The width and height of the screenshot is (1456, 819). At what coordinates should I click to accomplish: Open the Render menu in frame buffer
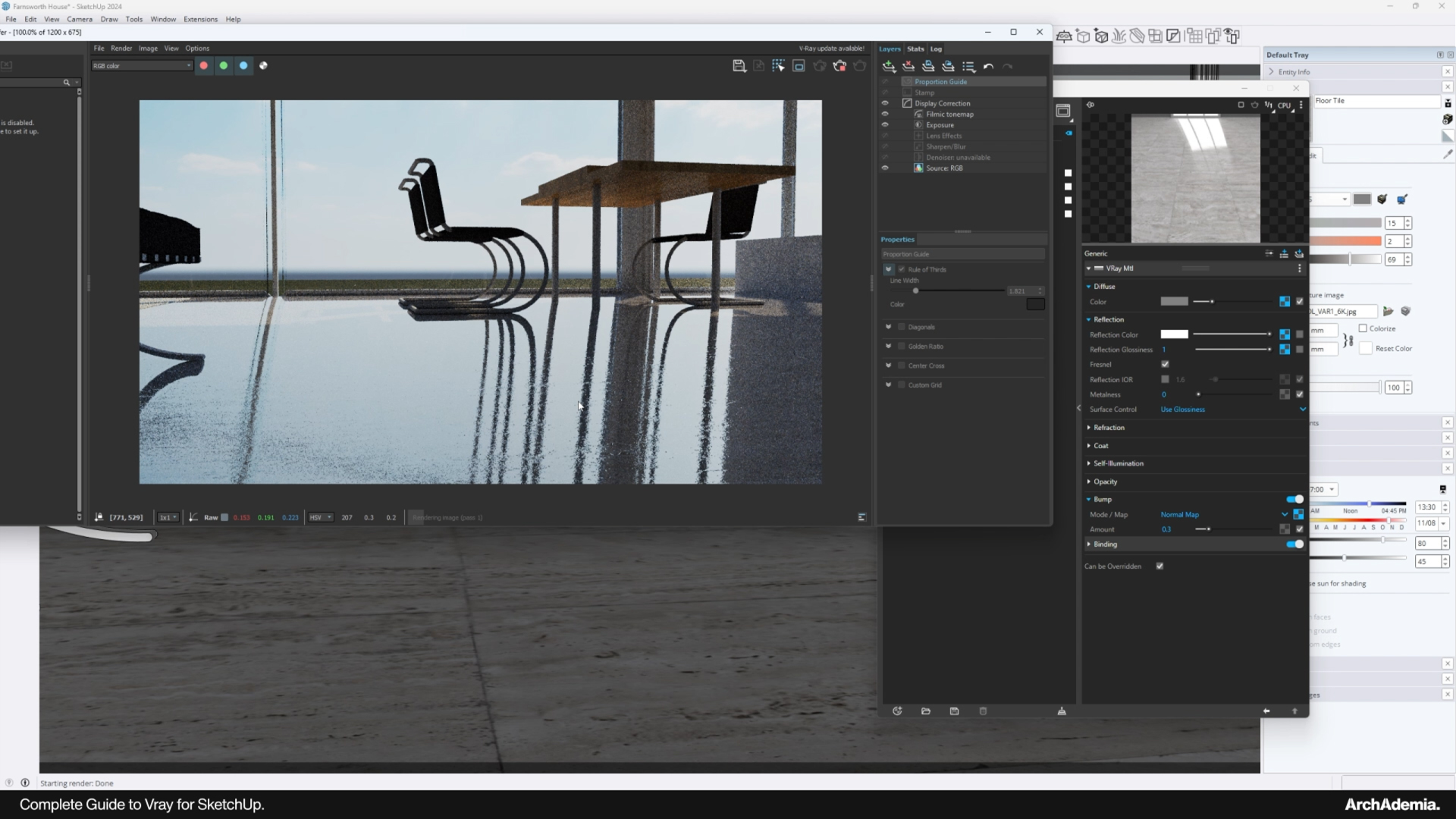coord(121,48)
